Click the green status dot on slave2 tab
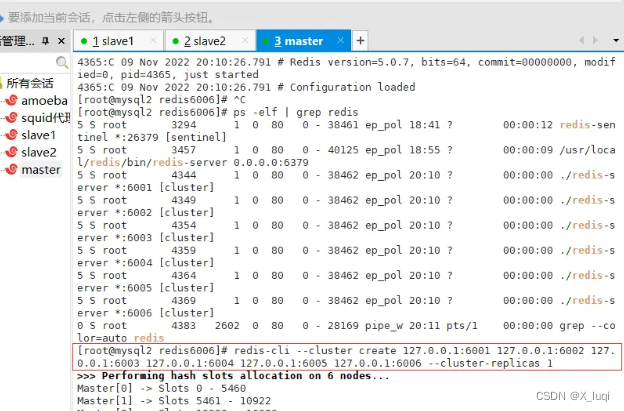Image resolution: width=624 pixels, height=411 pixels. (176, 41)
